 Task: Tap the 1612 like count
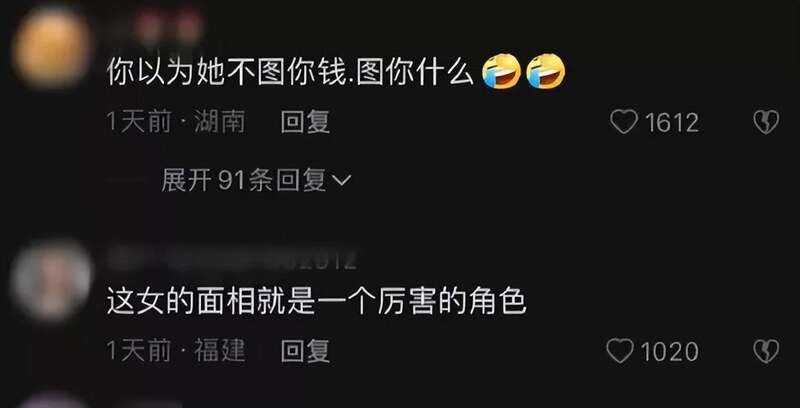(671, 123)
